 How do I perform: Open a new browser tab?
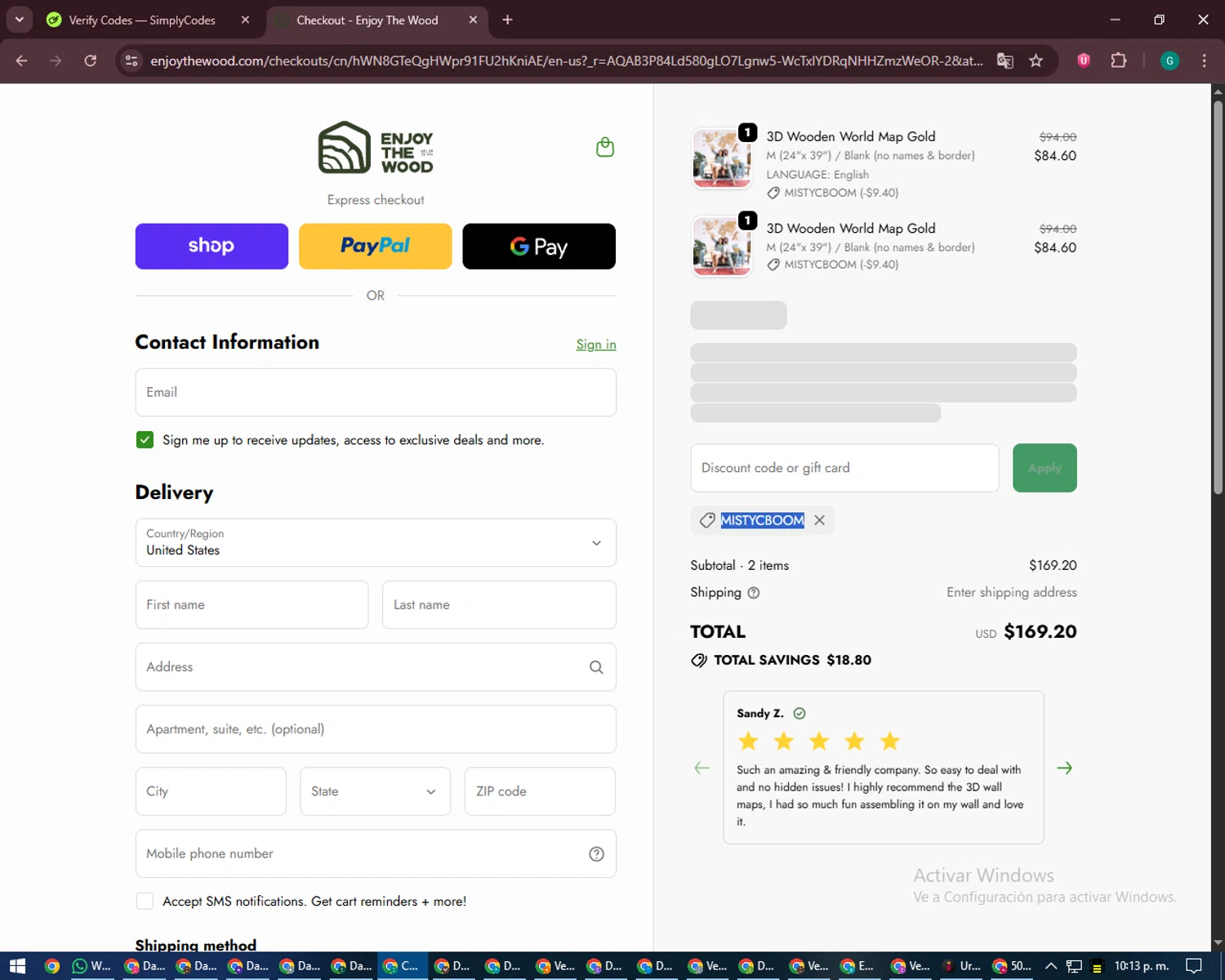tap(507, 20)
